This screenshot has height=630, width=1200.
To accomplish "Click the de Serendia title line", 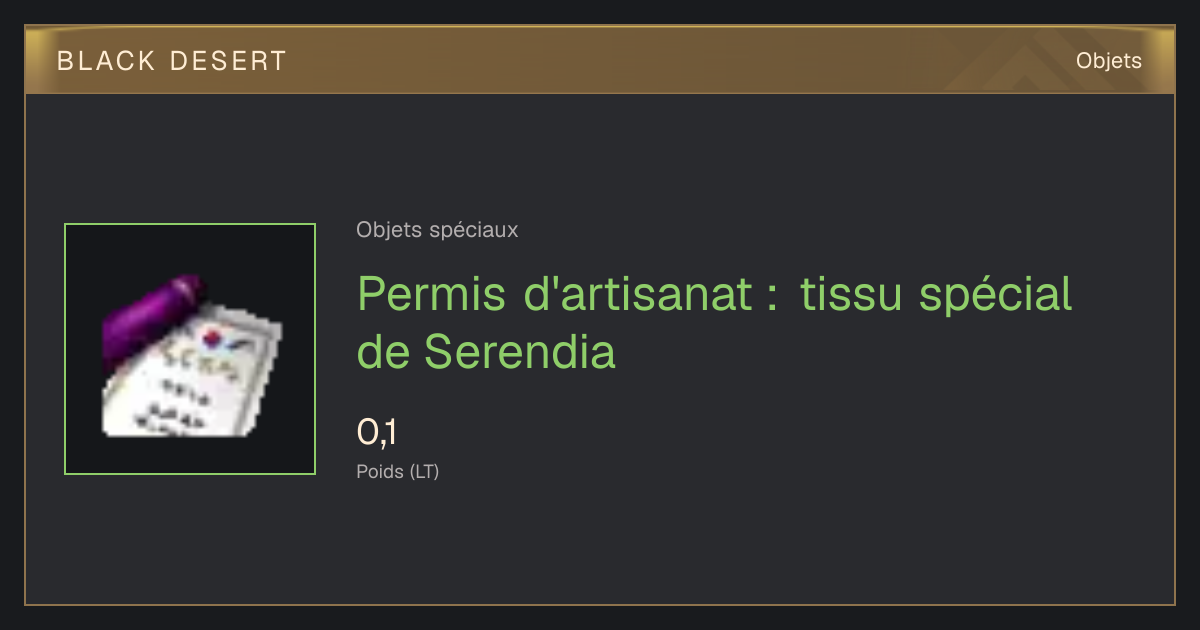I will pyautogui.click(x=486, y=351).
